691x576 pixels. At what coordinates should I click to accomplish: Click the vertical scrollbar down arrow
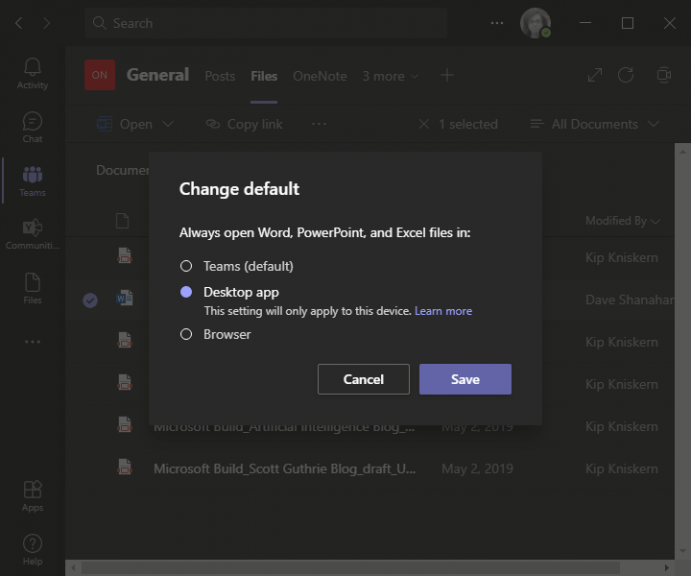click(x=683, y=551)
